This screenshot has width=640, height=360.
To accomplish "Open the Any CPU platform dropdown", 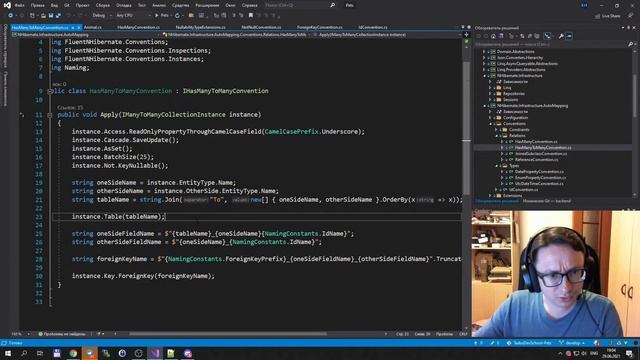I will (133, 16).
